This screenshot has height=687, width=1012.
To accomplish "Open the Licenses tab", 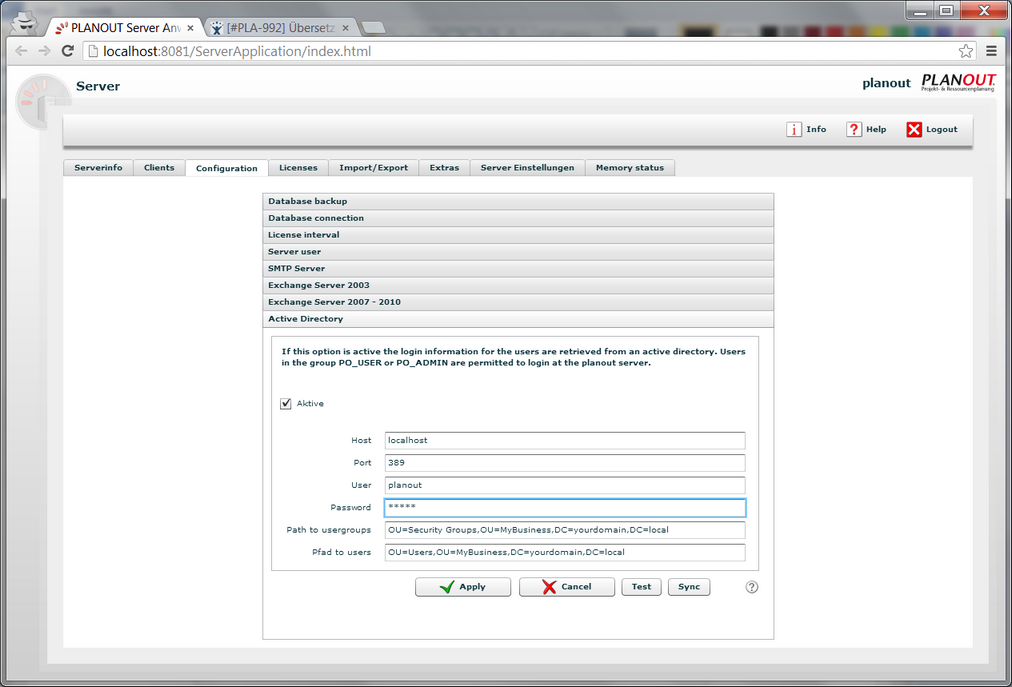I will coord(298,168).
